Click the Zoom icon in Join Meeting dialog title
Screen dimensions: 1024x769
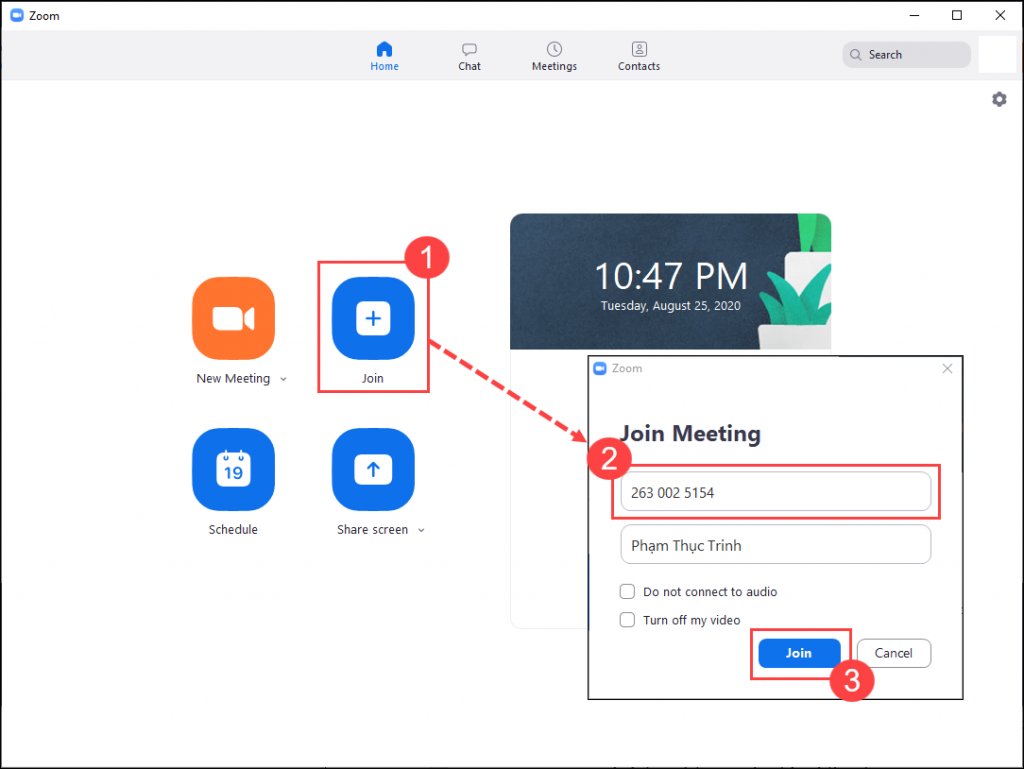coord(600,368)
